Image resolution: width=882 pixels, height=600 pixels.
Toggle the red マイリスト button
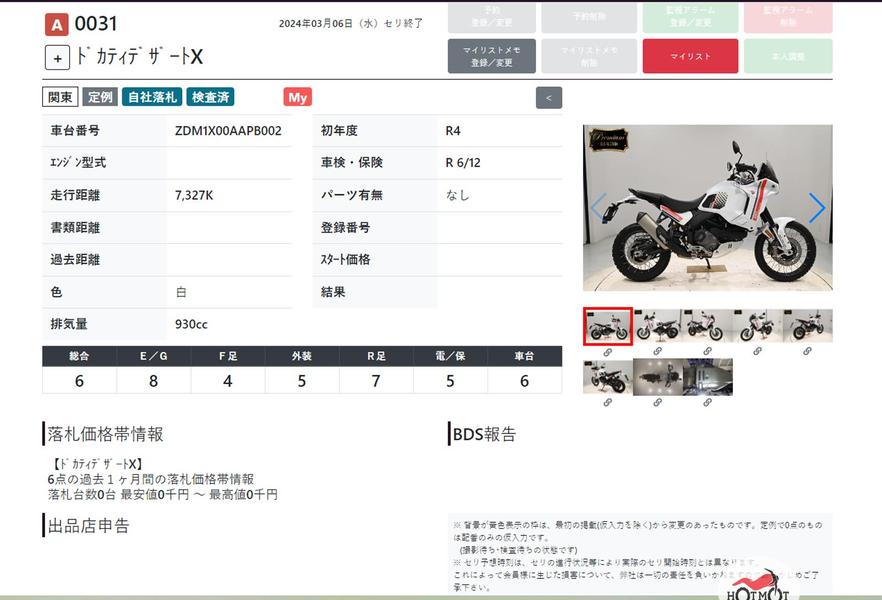pos(690,56)
